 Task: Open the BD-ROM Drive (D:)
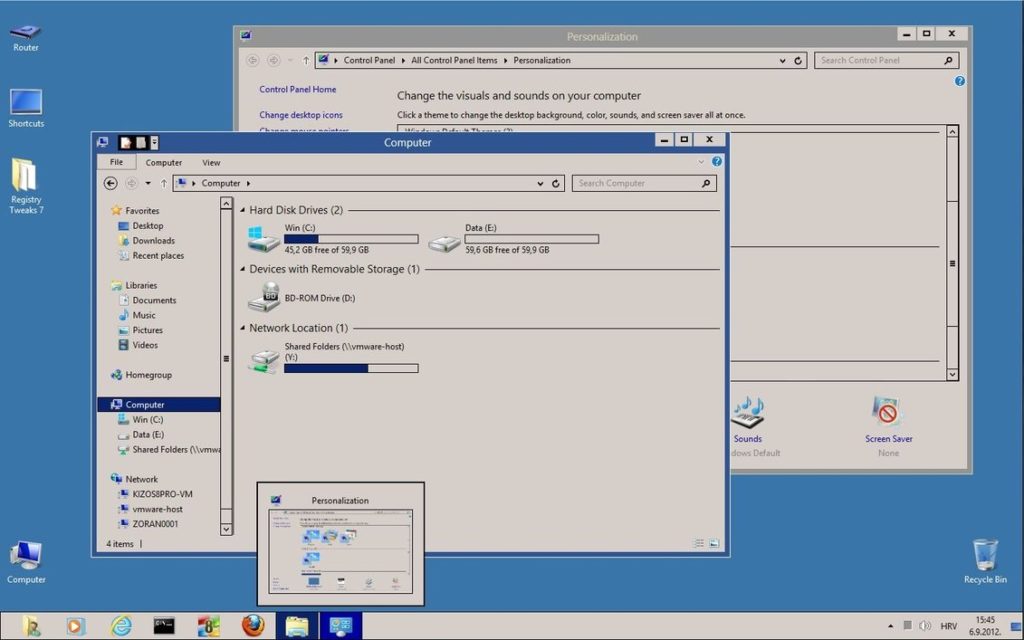tap(319, 297)
